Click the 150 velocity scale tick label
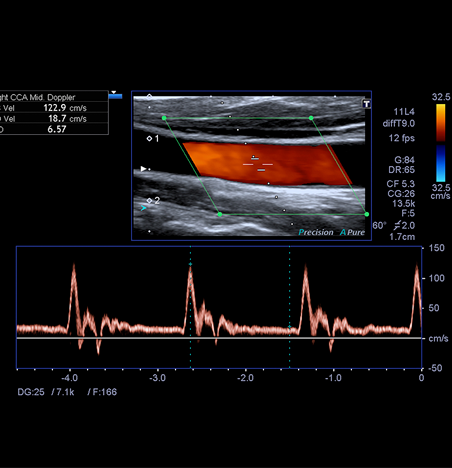The height and width of the screenshot is (468, 452). click(436, 248)
